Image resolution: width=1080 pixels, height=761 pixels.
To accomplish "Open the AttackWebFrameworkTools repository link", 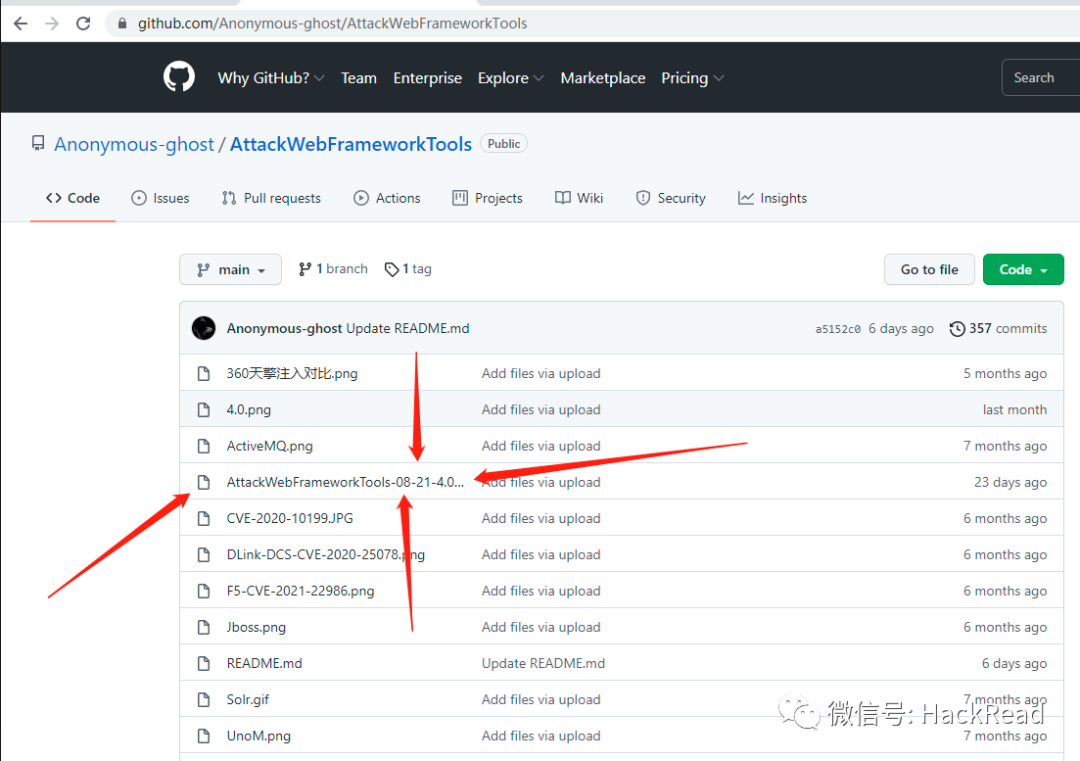I will [x=351, y=144].
